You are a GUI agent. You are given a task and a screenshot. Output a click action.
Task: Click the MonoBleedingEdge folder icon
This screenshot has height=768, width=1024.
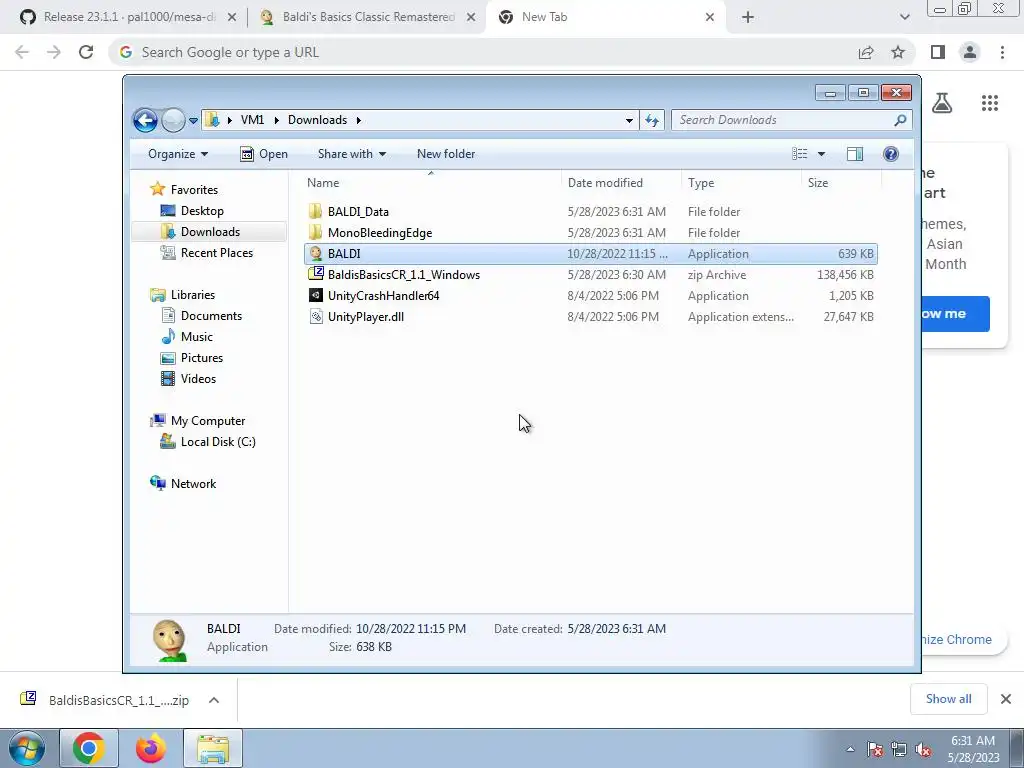coord(315,232)
